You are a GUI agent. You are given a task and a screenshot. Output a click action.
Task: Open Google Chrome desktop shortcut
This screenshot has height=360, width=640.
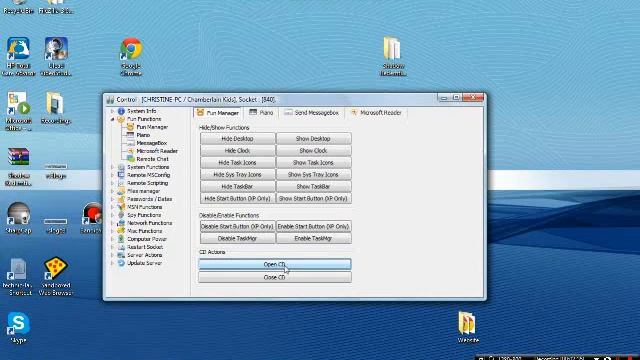[x=131, y=57]
